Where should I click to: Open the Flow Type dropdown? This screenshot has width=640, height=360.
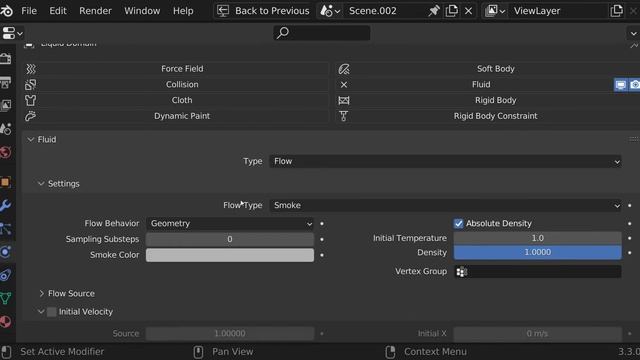[x=445, y=205]
